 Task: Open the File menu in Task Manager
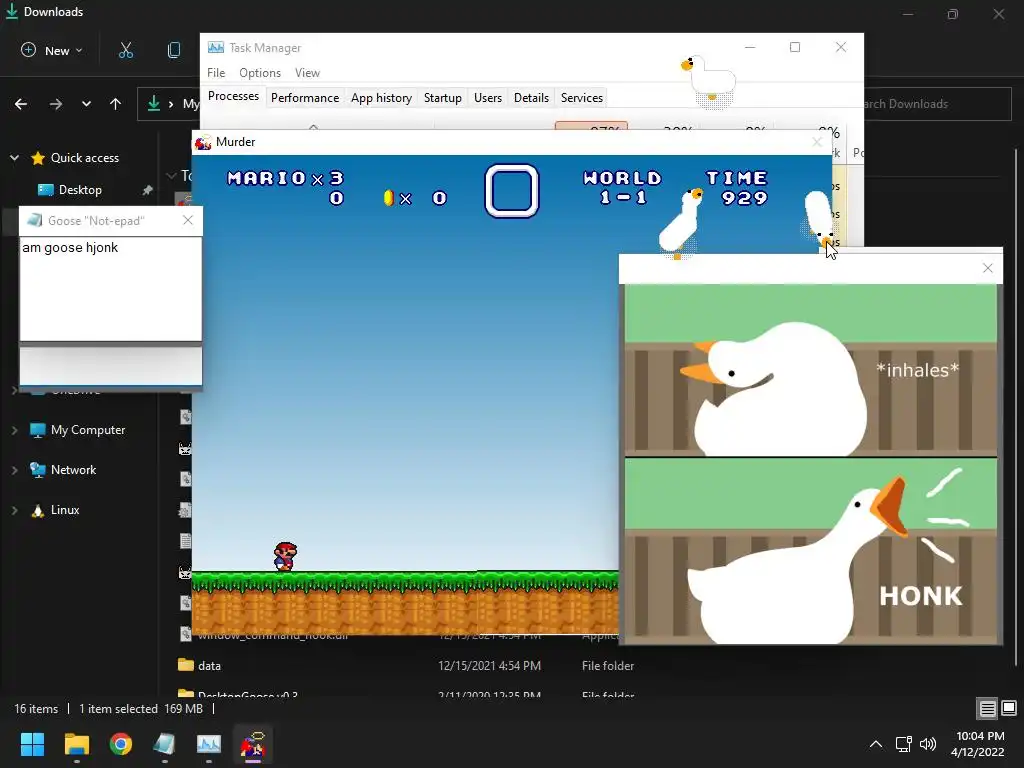216,73
